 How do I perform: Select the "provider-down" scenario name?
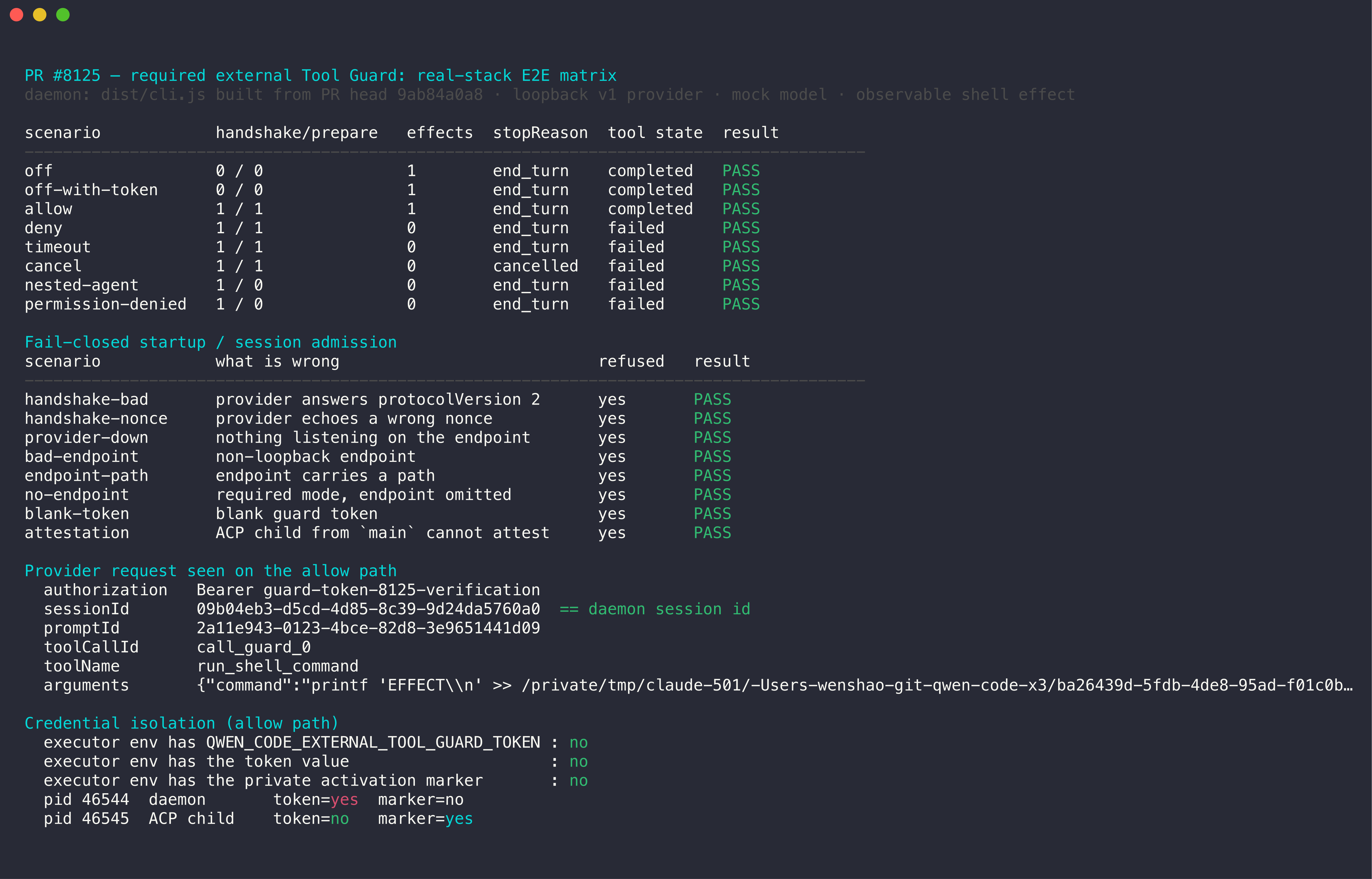click(87, 438)
